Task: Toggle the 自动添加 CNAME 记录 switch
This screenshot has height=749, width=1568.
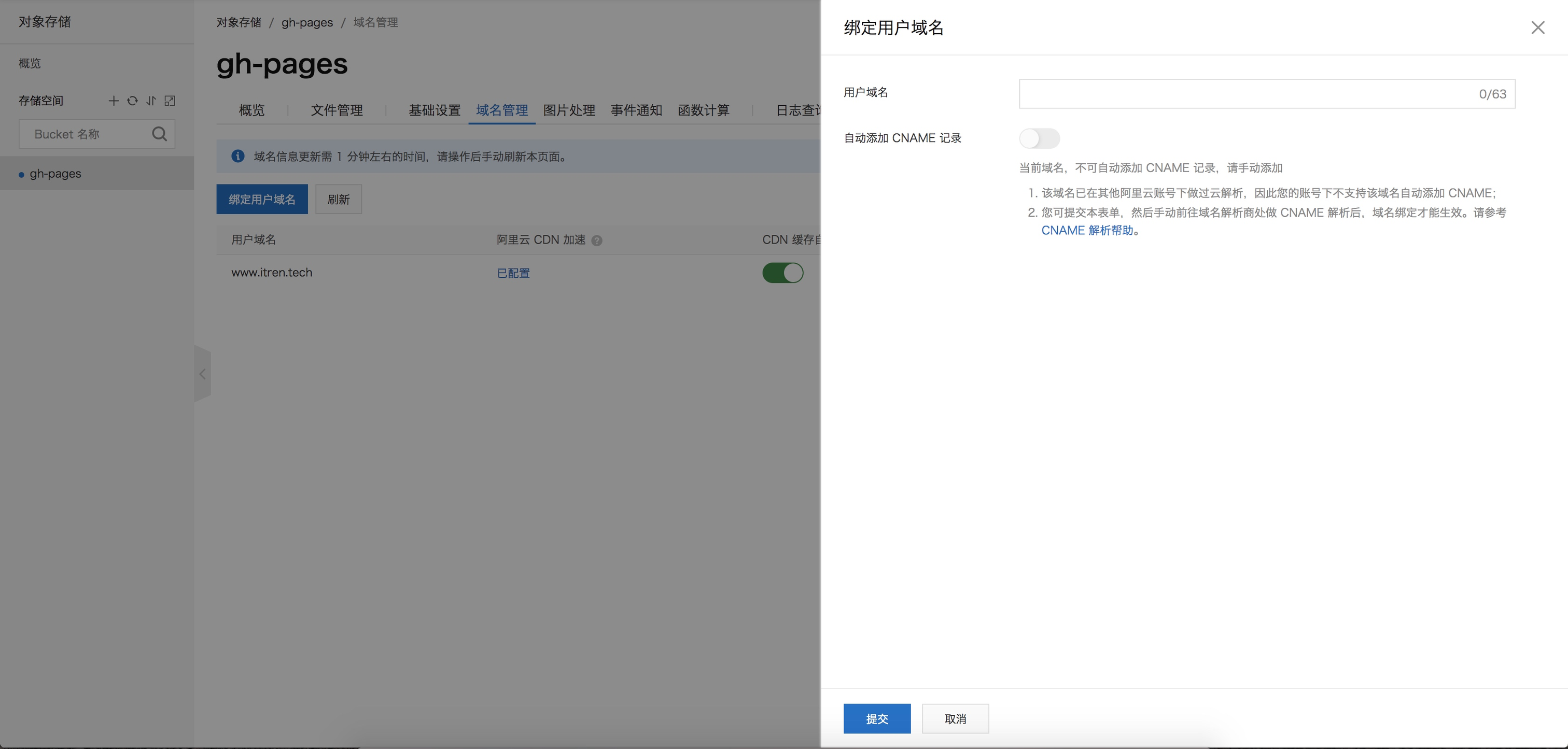Action: pyautogui.click(x=1039, y=138)
